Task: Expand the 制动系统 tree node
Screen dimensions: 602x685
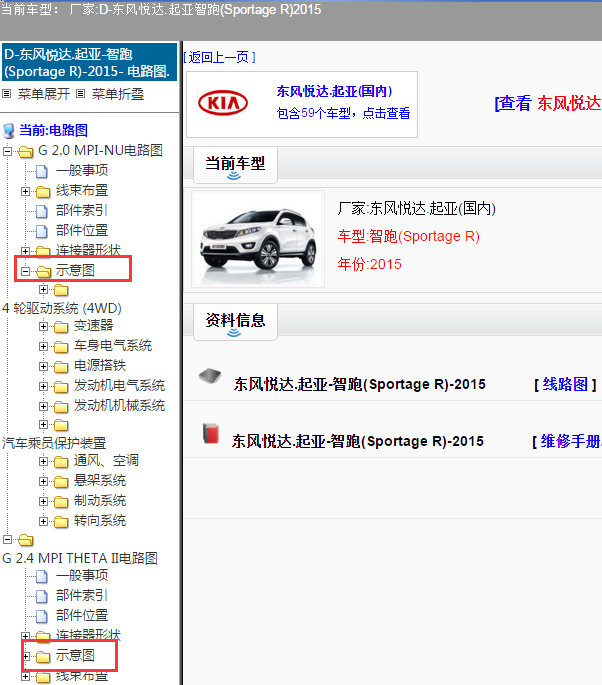Action: pos(43,501)
